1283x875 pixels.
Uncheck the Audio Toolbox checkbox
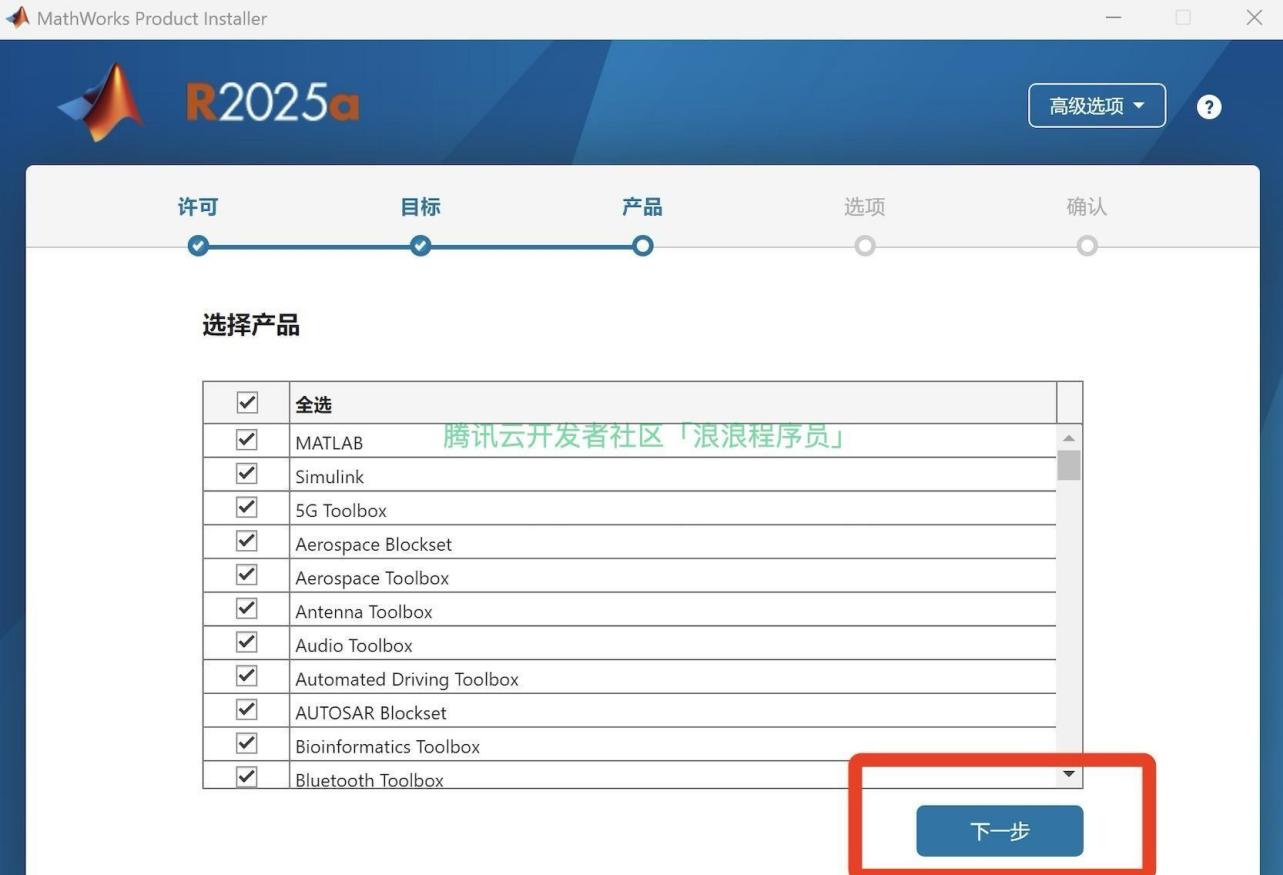point(246,642)
